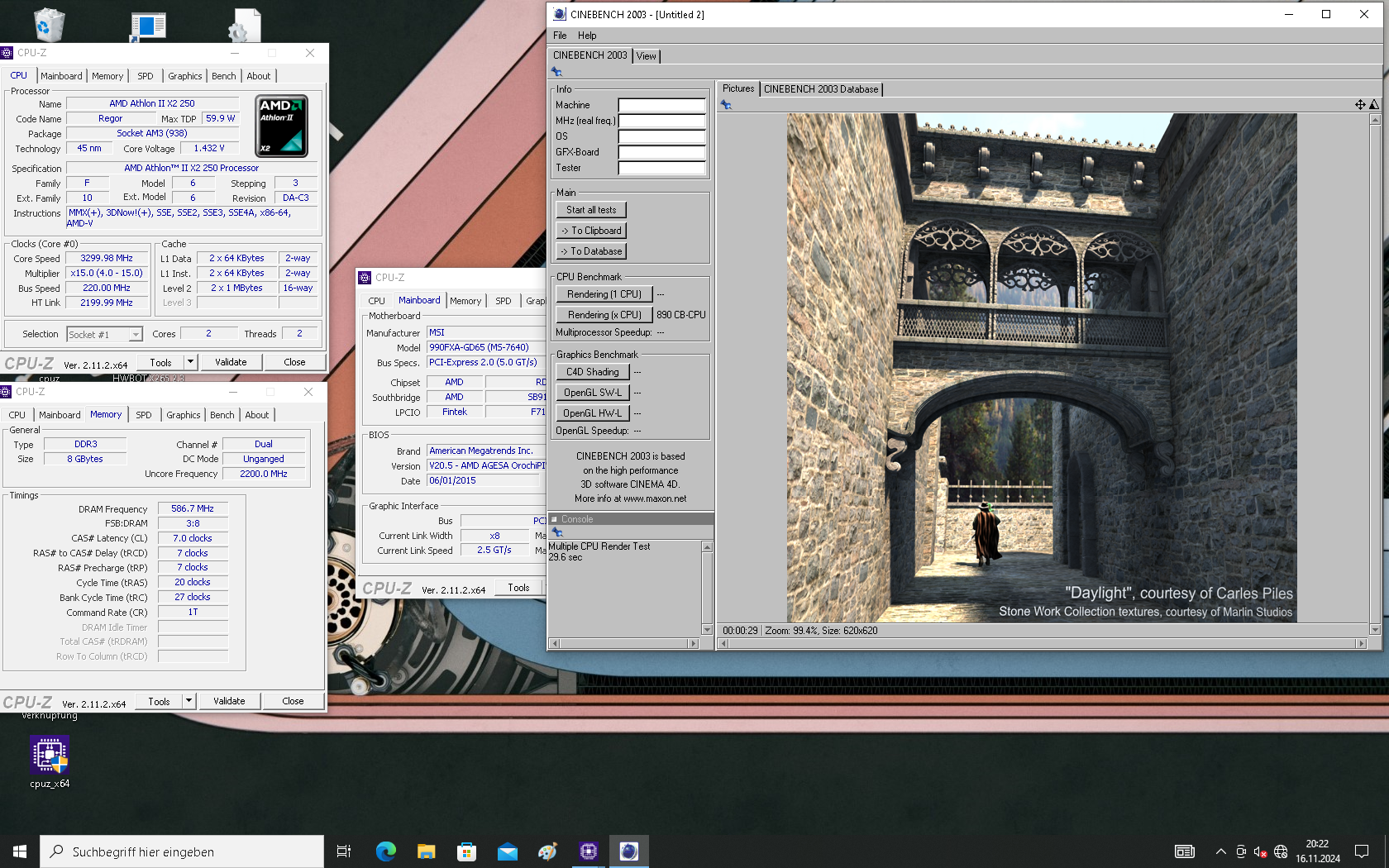Expand Tools dropdown arrow in top CPU-Z
The height and width of the screenshot is (868, 1389).
190,361
